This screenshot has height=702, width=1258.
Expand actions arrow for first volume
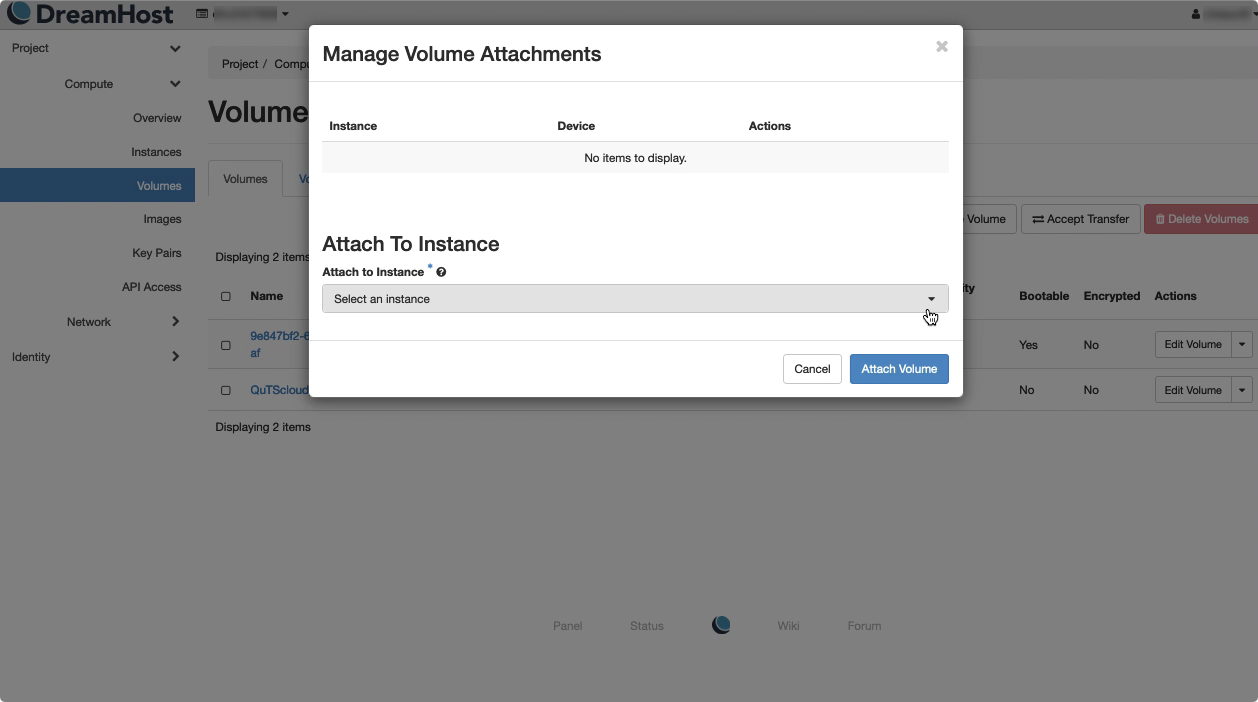pyautogui.click(x=1242, y=344)
